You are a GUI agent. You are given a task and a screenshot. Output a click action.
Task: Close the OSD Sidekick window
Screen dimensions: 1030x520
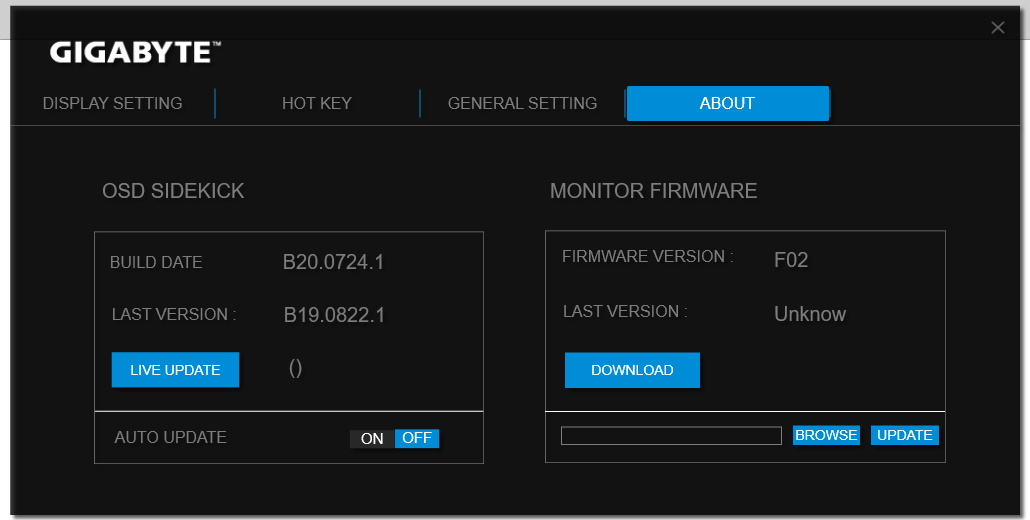[997, 28]
